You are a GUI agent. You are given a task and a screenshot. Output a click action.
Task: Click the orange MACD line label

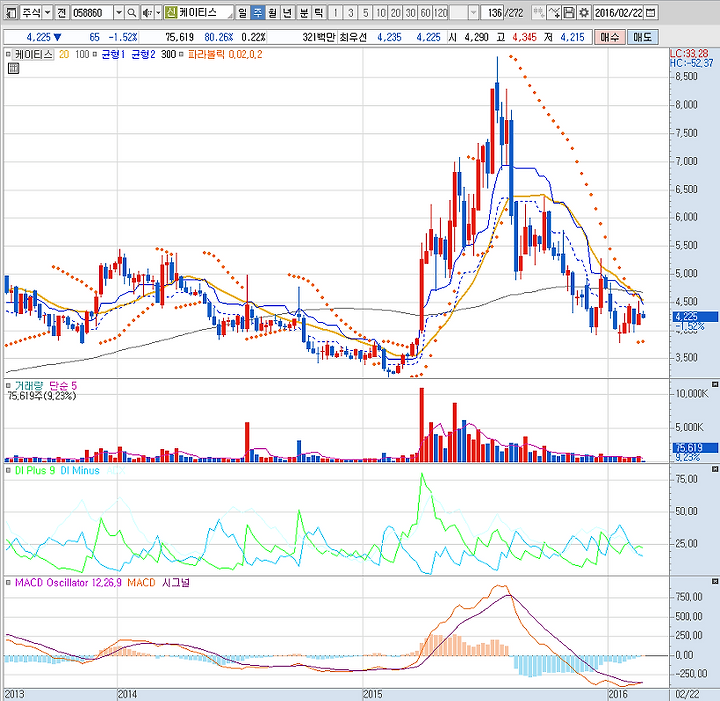pos(141,583)
